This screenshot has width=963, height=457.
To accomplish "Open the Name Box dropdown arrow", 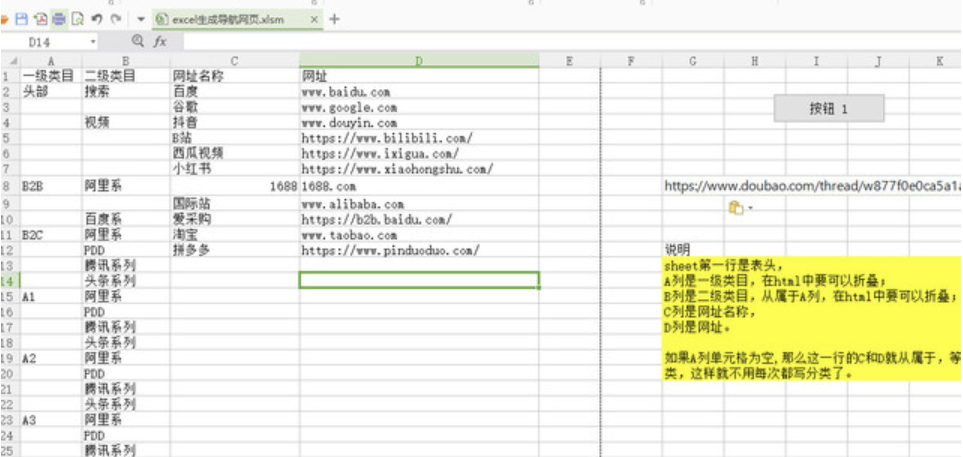I will (93, 42).
